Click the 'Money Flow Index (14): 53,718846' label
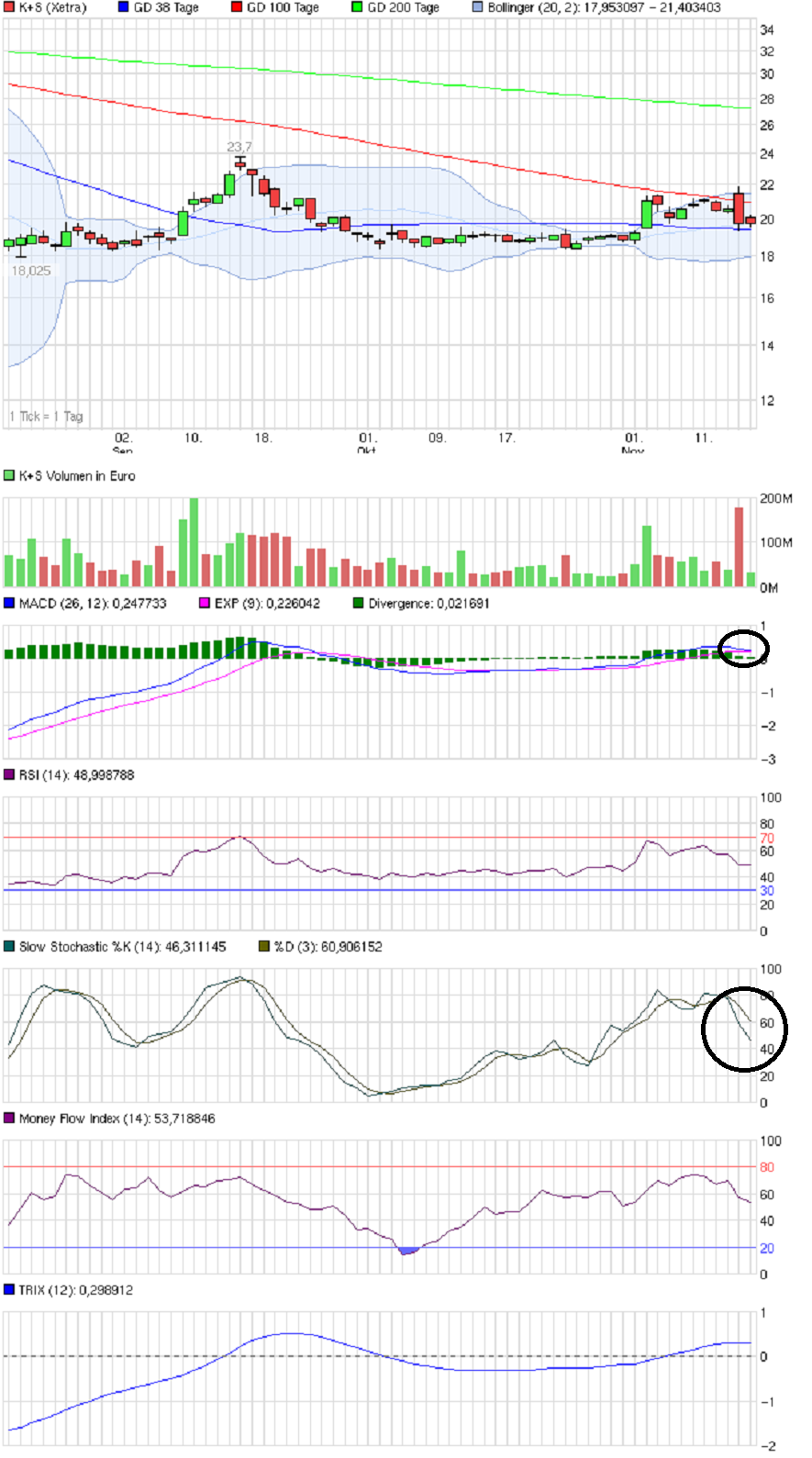Viewport: 812px width, 1458px height. coord(117,1118)
